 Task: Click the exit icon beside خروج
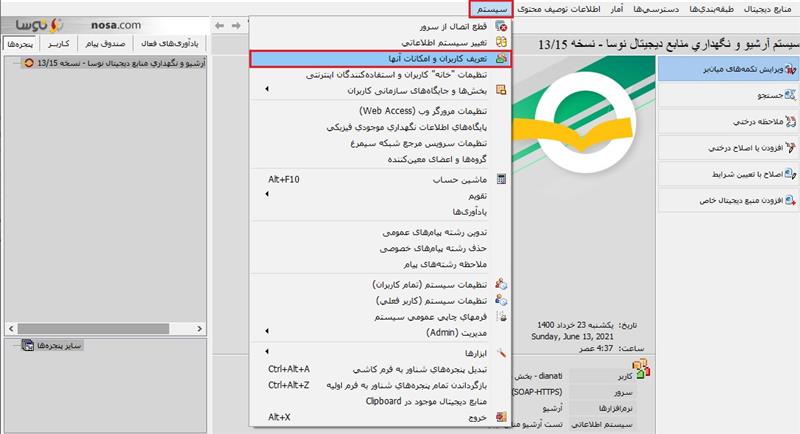[x=501, y=416]
